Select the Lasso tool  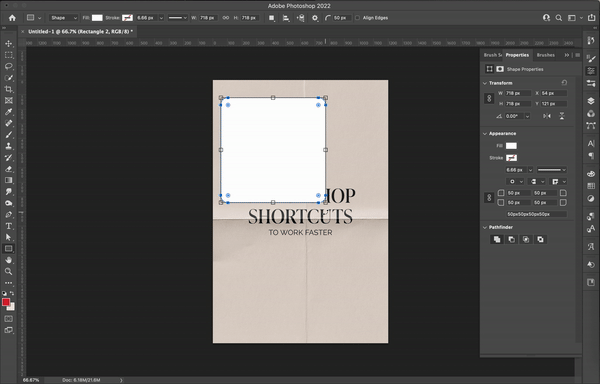pos(8,67)
